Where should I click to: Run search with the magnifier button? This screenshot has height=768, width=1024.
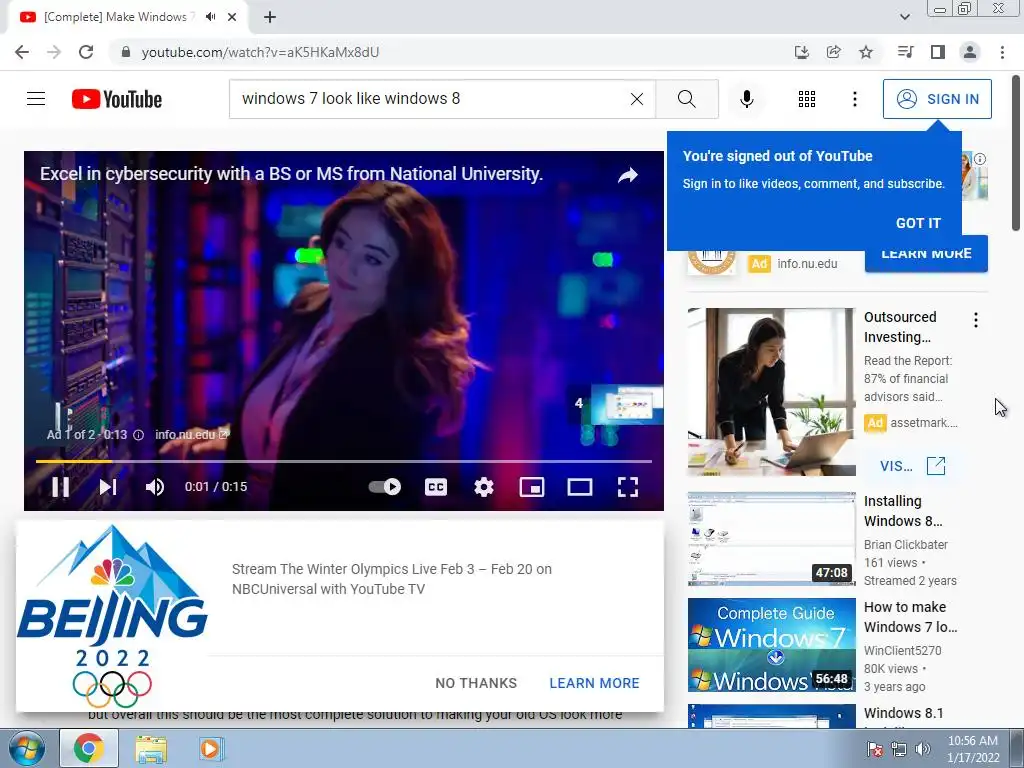[x=686, y=99]
